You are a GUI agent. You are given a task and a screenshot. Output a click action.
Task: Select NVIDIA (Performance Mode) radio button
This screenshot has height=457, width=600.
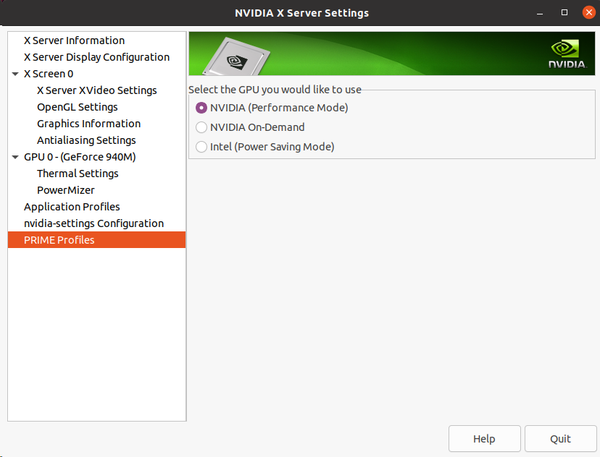(202, 108)
